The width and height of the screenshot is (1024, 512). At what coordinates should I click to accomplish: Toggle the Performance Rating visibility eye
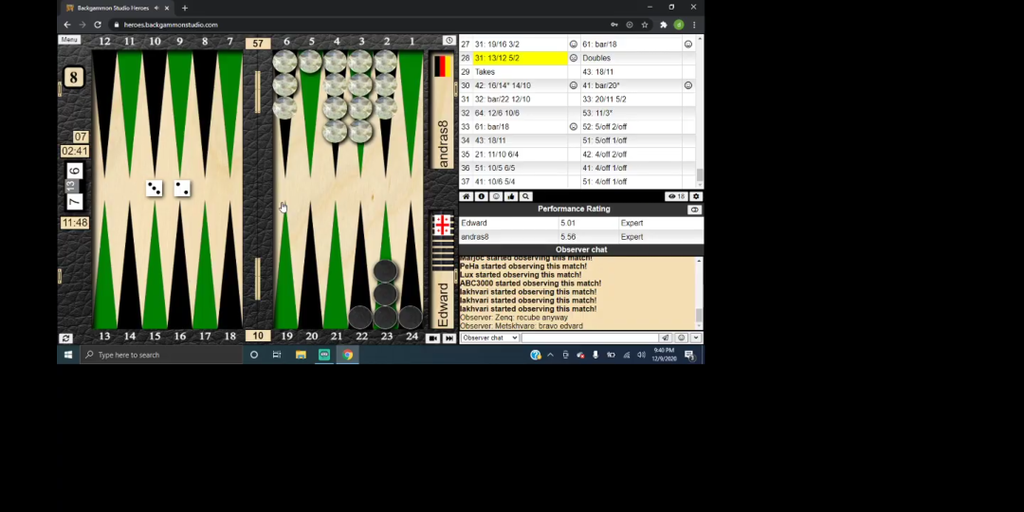(x=695, y=210)
